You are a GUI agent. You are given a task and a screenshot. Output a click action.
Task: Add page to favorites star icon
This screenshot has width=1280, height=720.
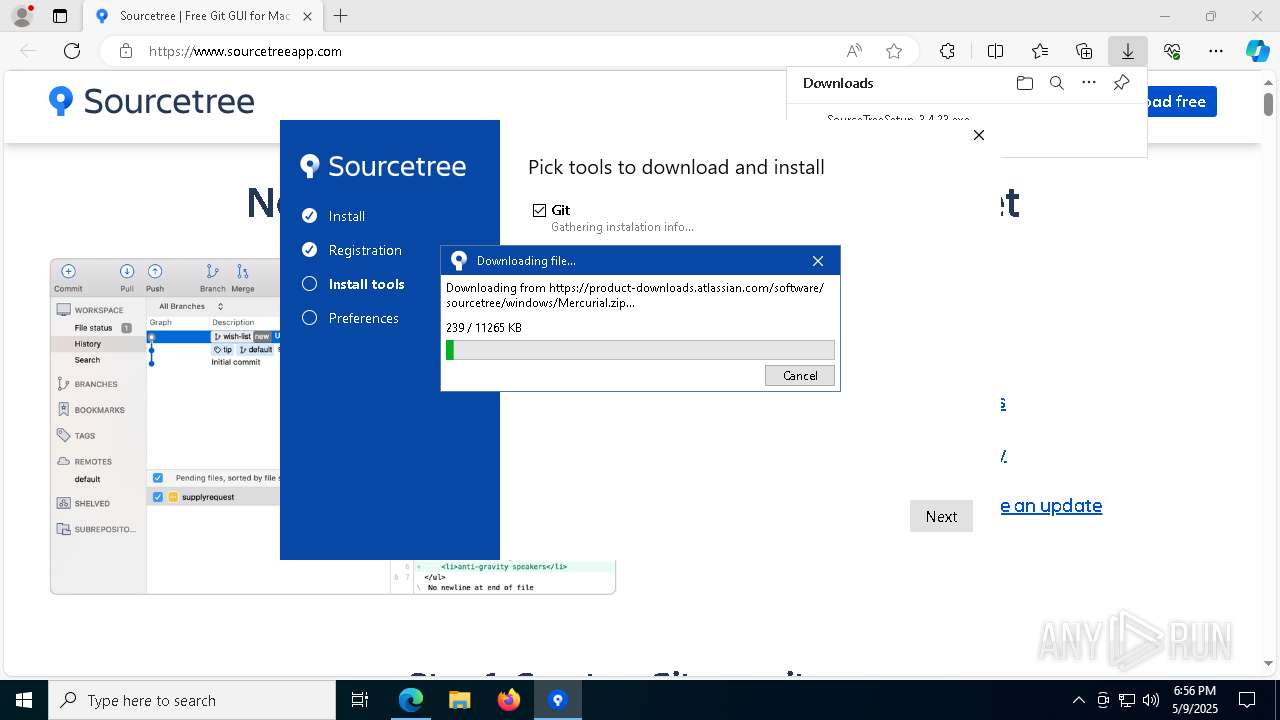point(894,51)
